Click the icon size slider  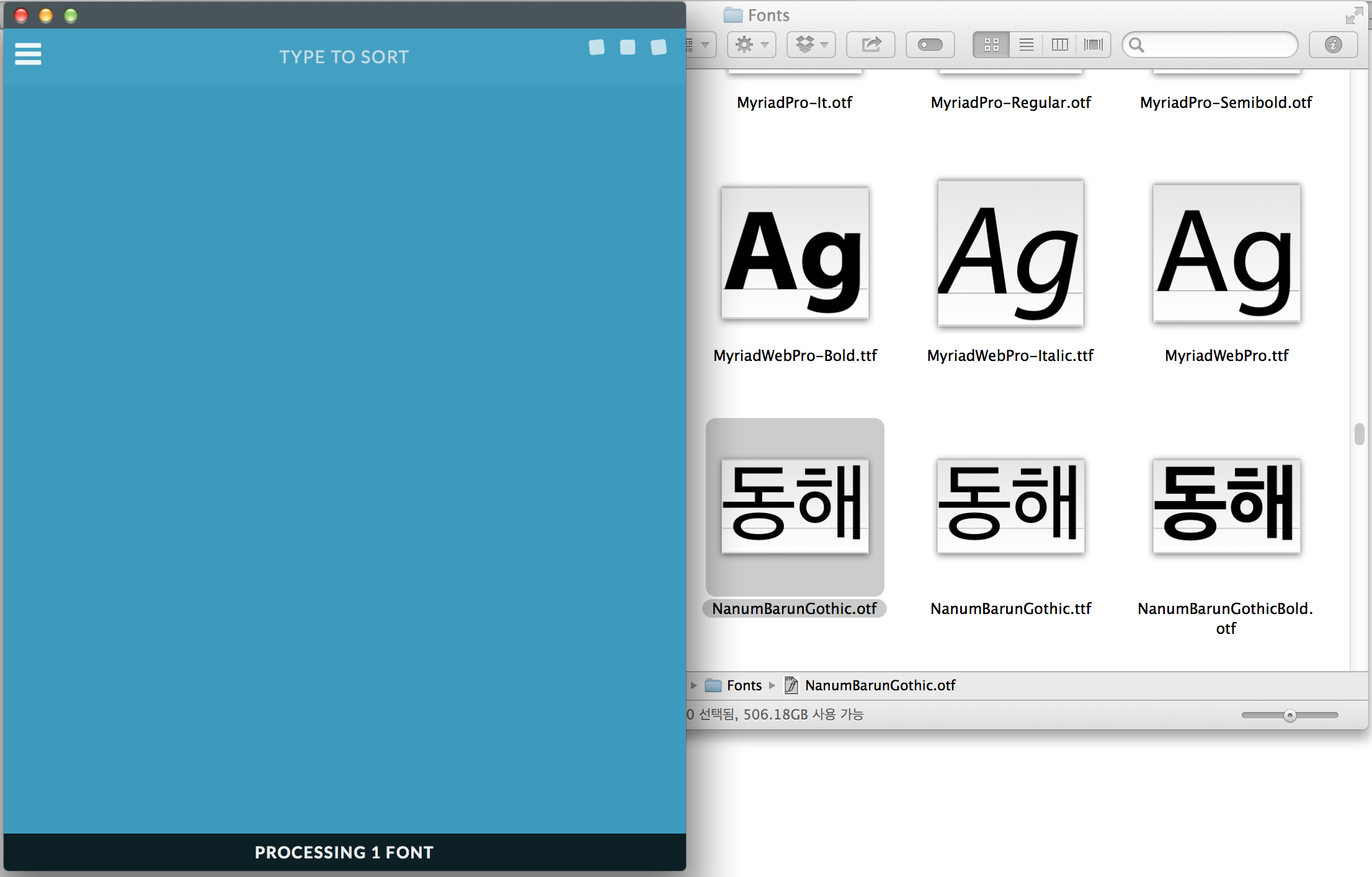[1290, 716]
